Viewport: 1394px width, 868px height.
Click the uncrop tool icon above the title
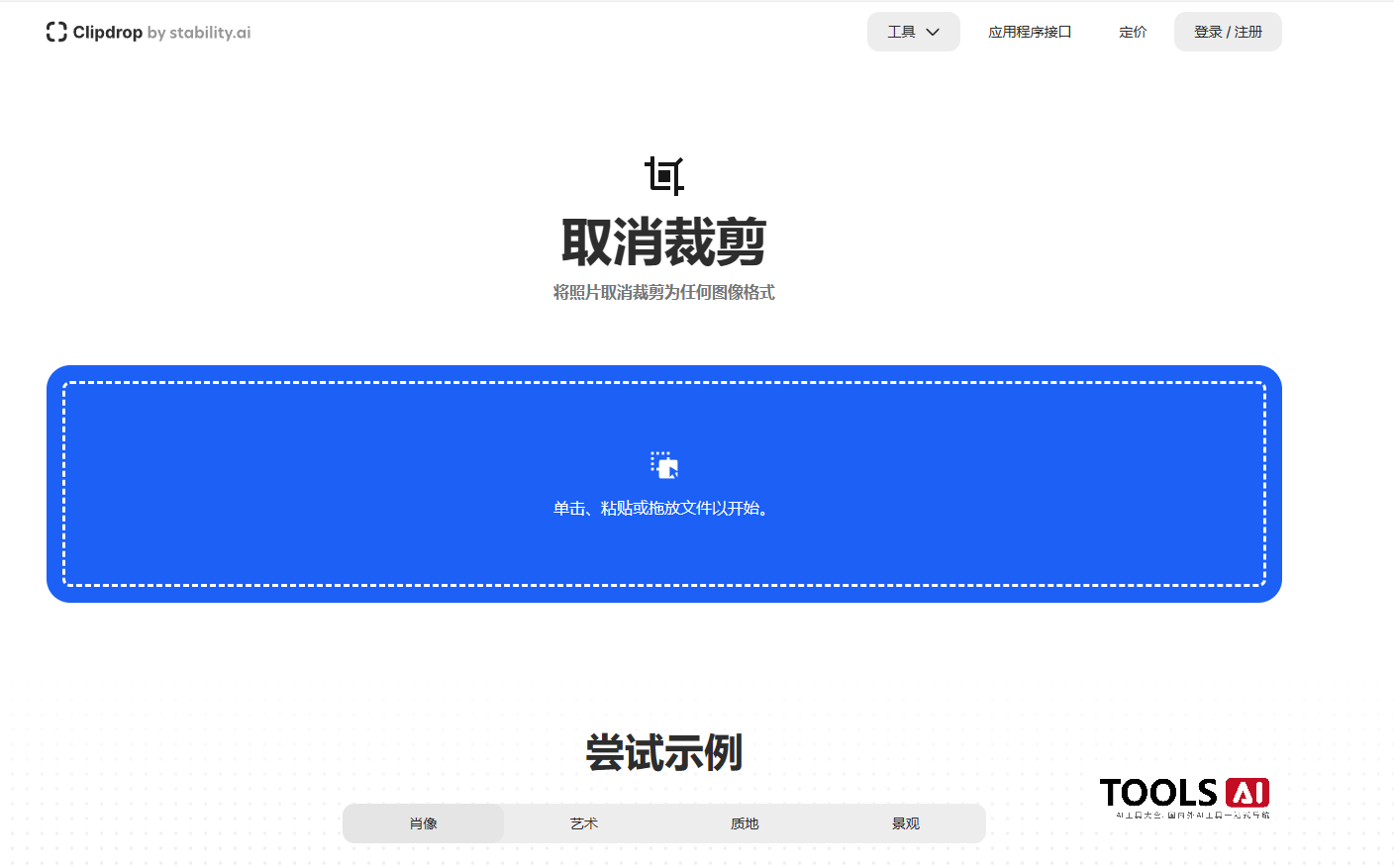pos(665,175)
